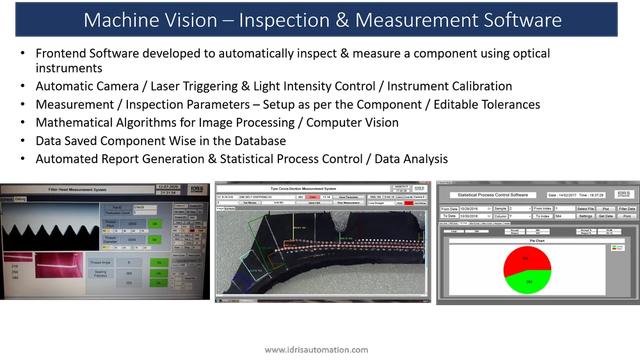Expand the Column dropdown
Image resolution: width=640 pixels, height=362 pixels.
tap(520, 216)
